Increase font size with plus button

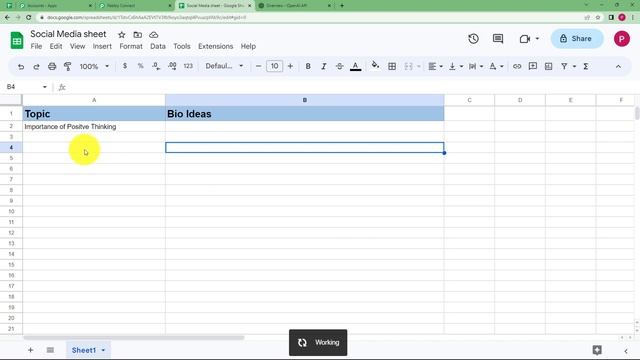pyautogui.click(x=290, y=66)
